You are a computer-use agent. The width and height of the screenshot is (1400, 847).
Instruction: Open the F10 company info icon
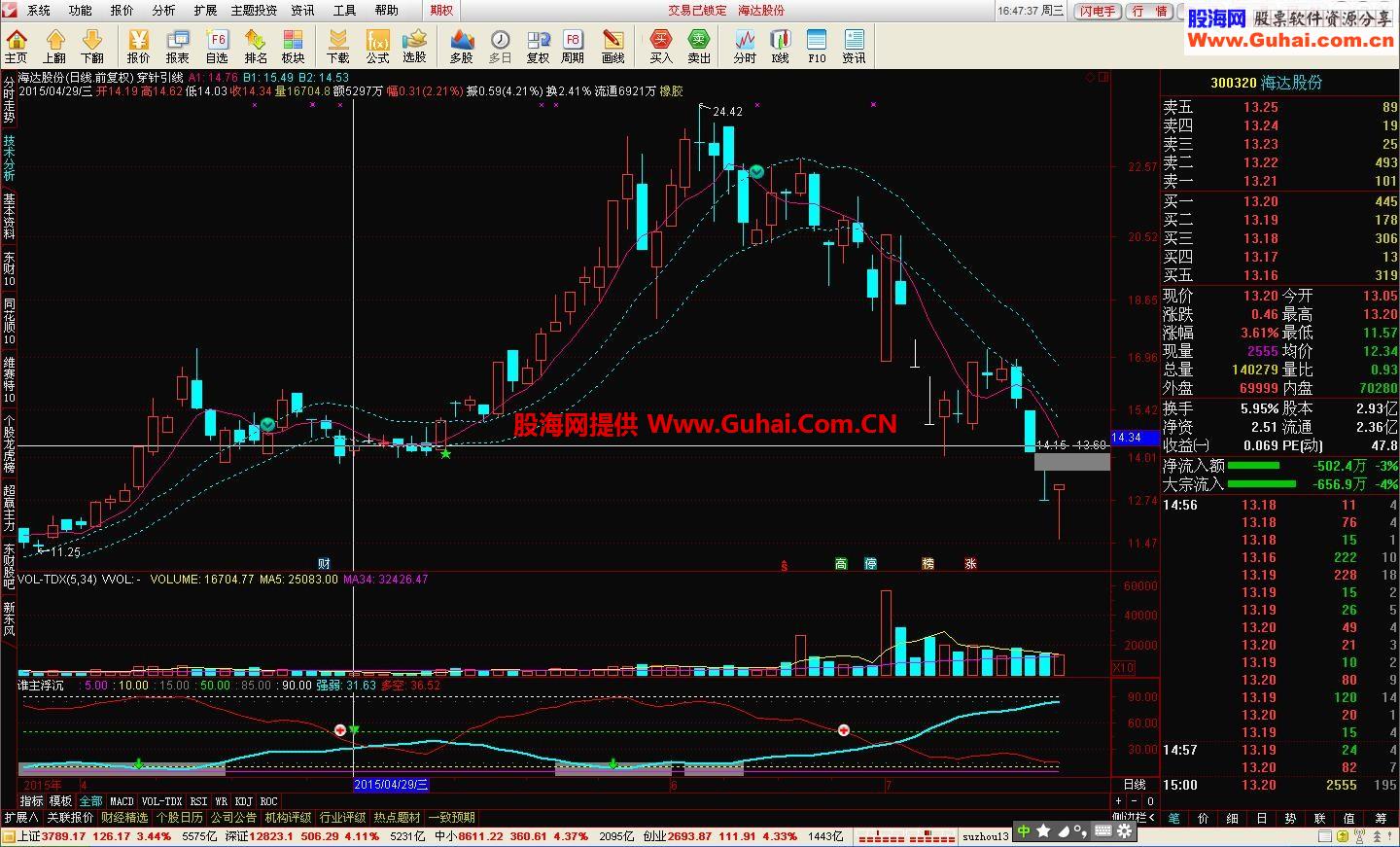(817, 46)
